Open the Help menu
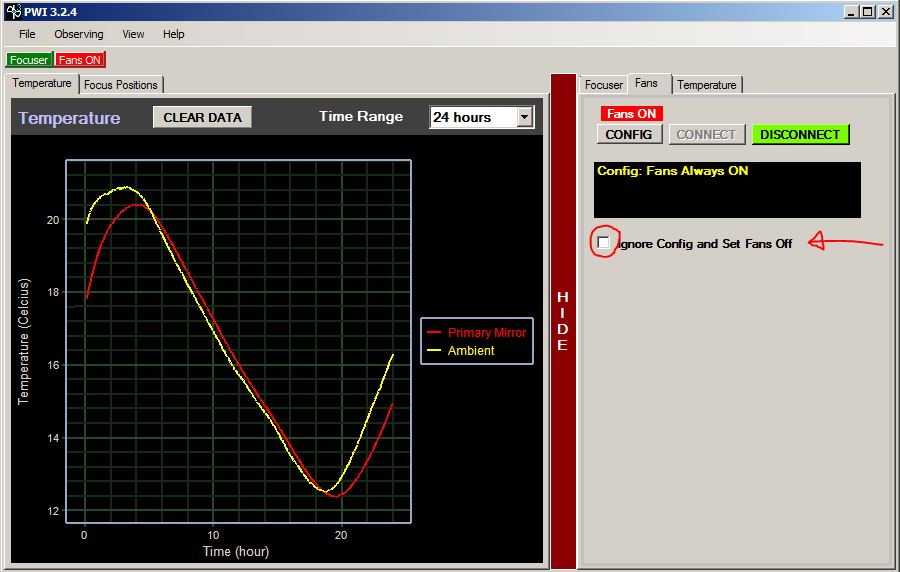This screenshot has height=572, width=900. tap(173, 34)
